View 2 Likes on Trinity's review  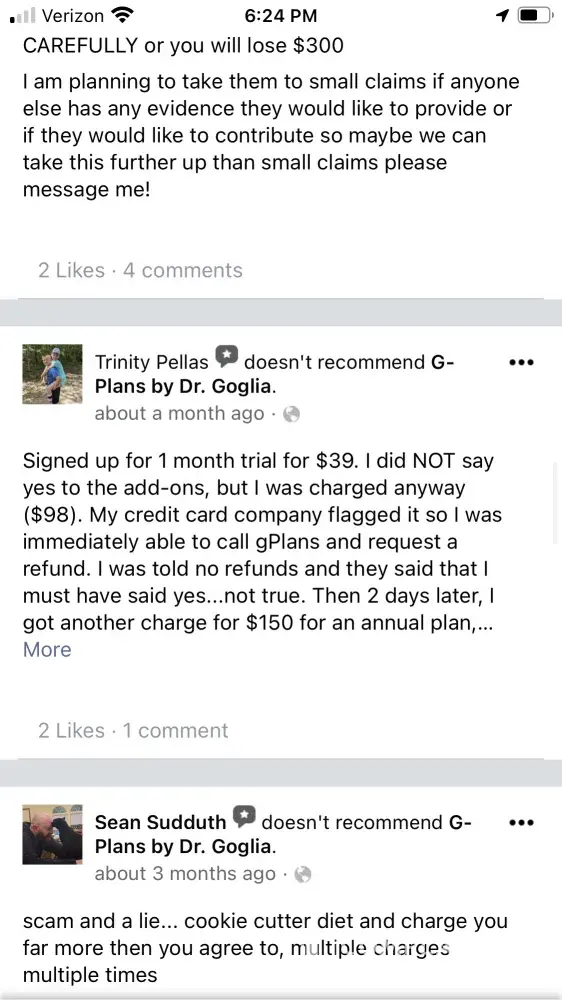[71, 731]
